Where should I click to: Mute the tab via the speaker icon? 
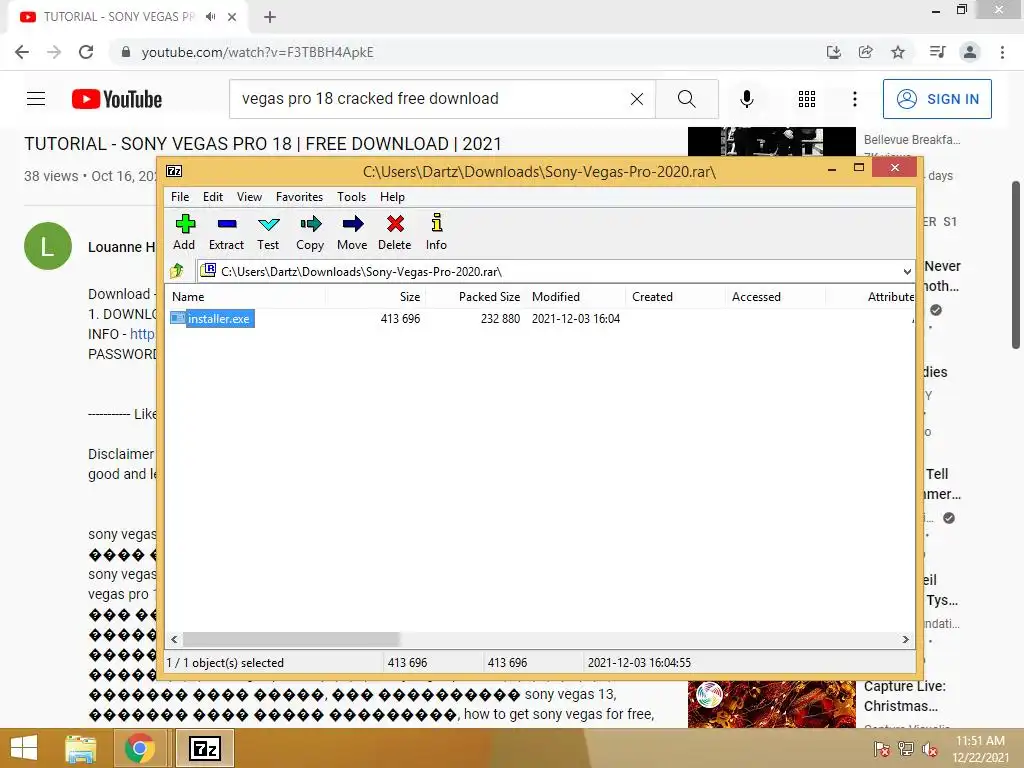click(x=210, y=17)
